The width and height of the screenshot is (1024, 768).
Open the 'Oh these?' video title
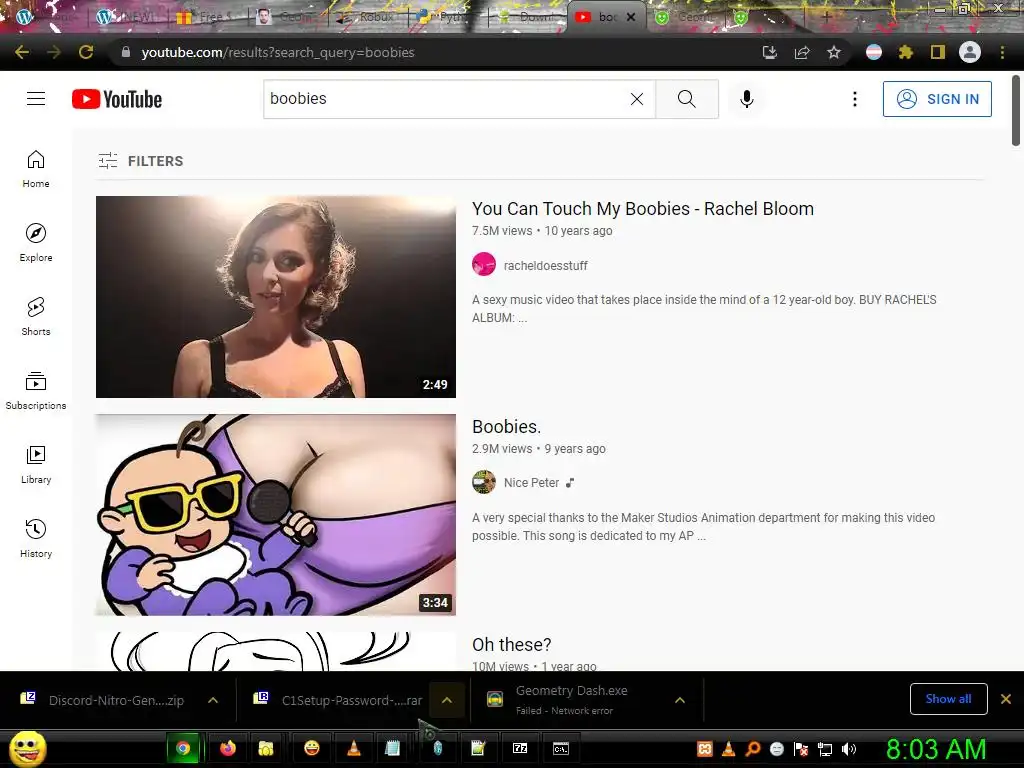pyautogui.click(x=511, y=645)
